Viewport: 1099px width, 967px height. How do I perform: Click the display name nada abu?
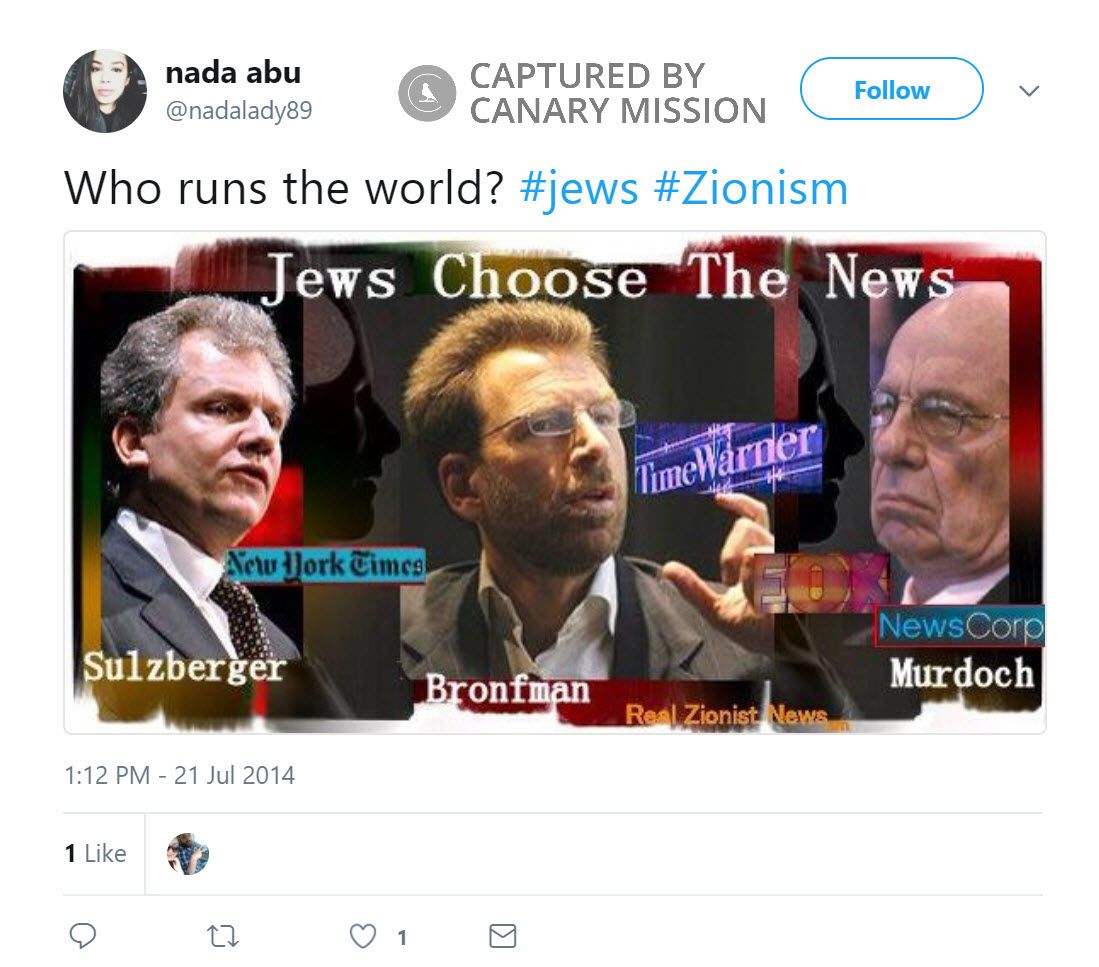233,73
